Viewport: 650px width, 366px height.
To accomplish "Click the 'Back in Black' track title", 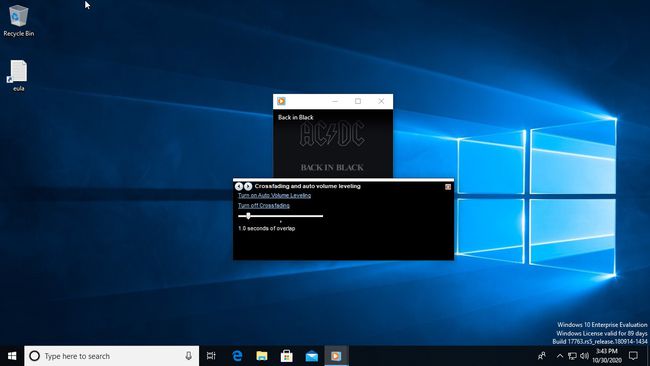I will pyautogui.click(x=296, y=117).
